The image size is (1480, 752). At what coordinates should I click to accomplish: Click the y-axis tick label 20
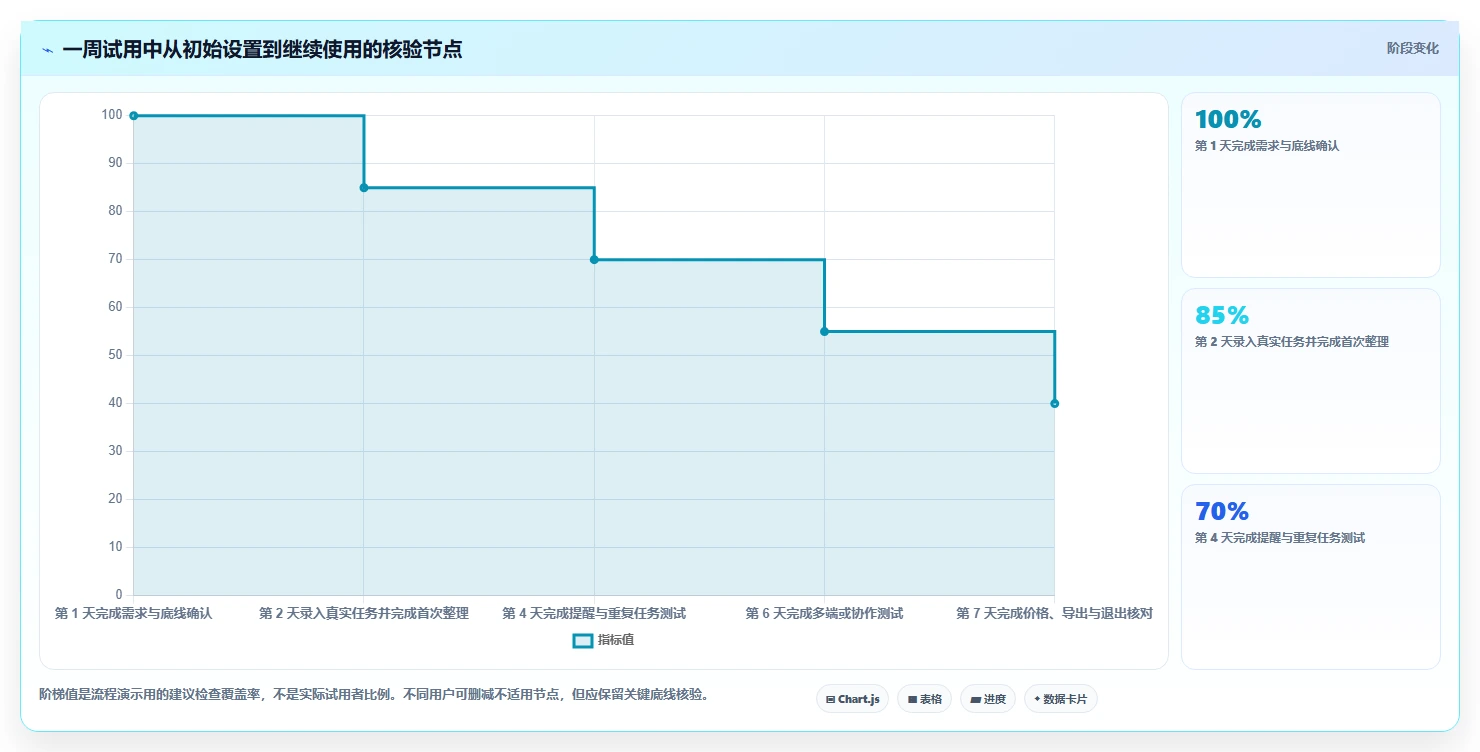115,499
